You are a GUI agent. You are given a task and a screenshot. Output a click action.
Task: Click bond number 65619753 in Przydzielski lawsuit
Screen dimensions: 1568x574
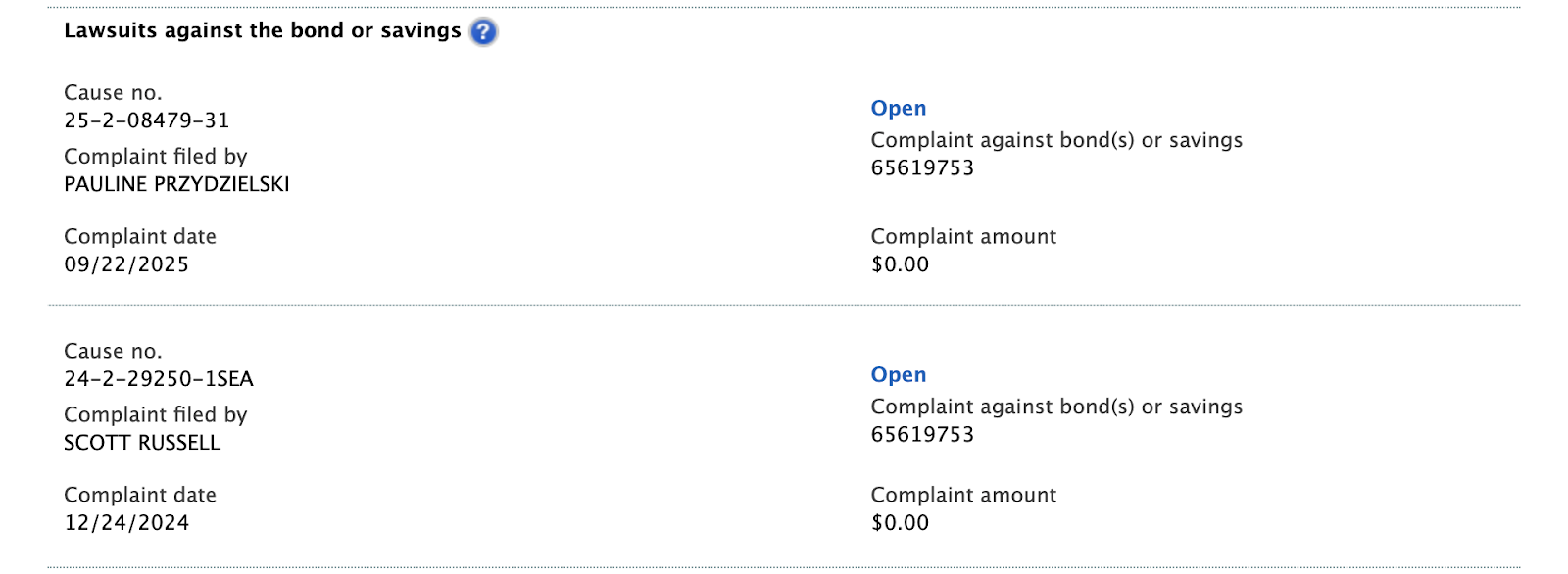[922, 168]
